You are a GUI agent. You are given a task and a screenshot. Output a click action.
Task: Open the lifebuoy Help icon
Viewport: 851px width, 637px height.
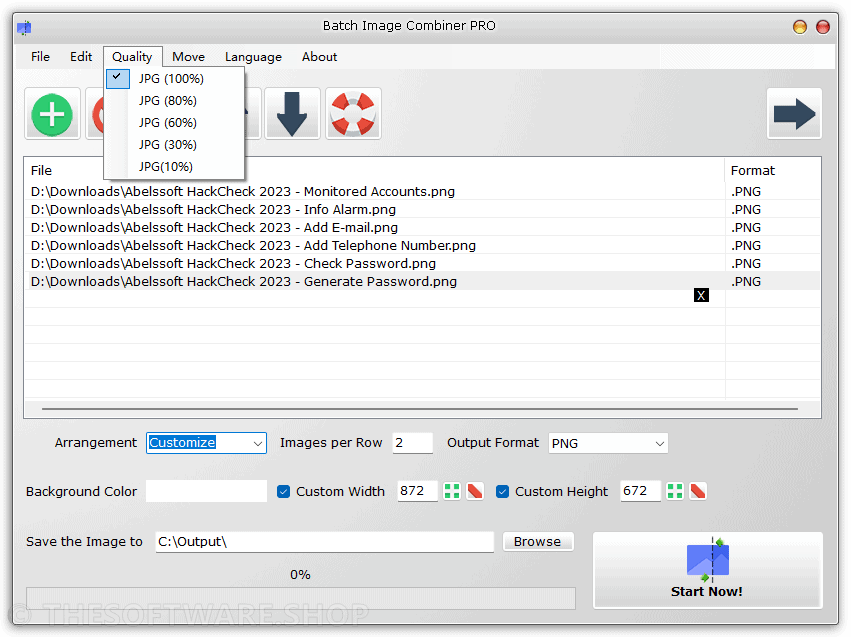pos(353,114)
